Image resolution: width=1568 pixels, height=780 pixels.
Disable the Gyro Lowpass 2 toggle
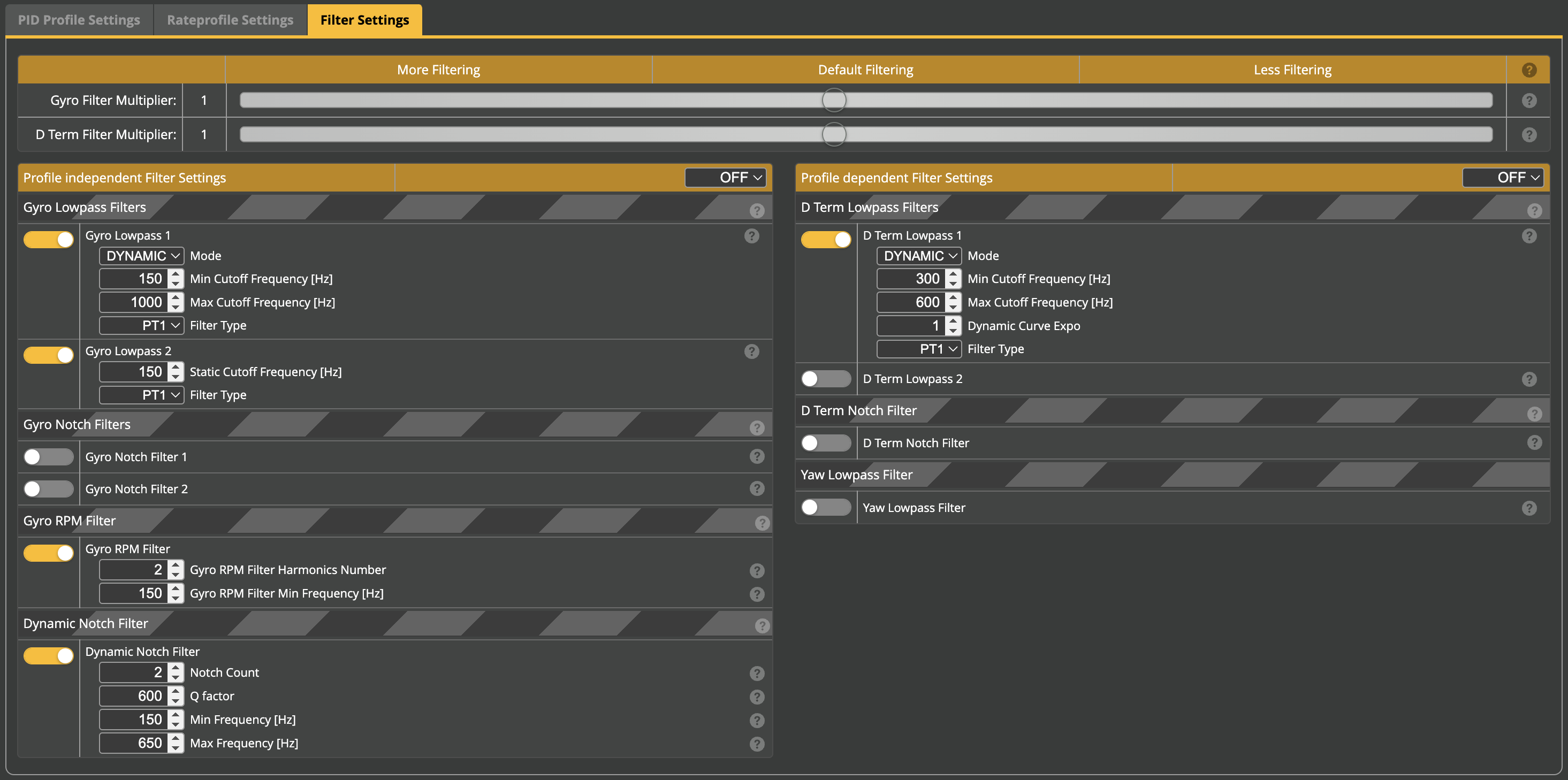pyautogui.click(x=49, y=355)
